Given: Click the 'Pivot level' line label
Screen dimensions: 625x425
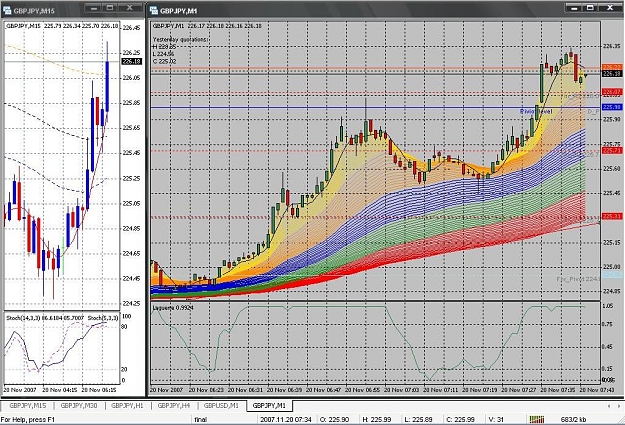Looking at the screenshot, I should [536, 111].
